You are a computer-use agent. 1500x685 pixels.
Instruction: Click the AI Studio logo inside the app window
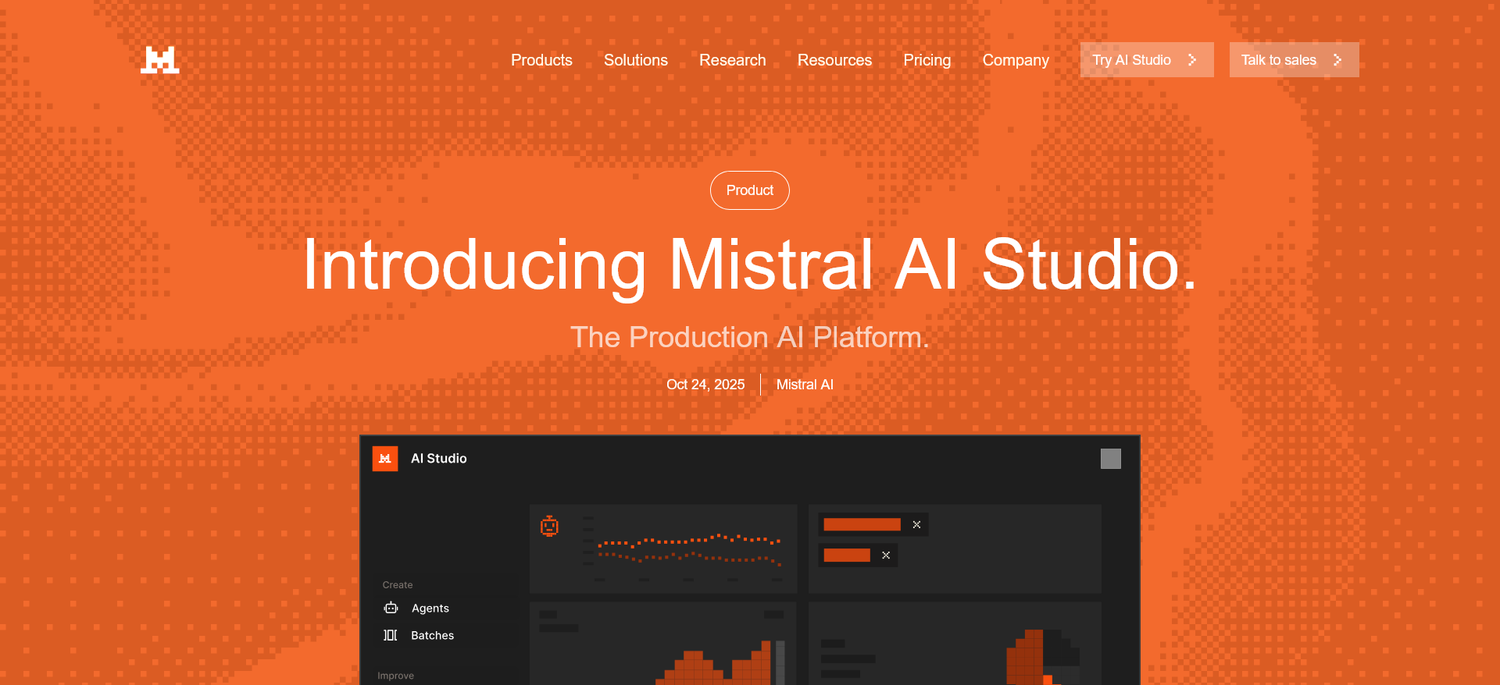tap(385, 458)
